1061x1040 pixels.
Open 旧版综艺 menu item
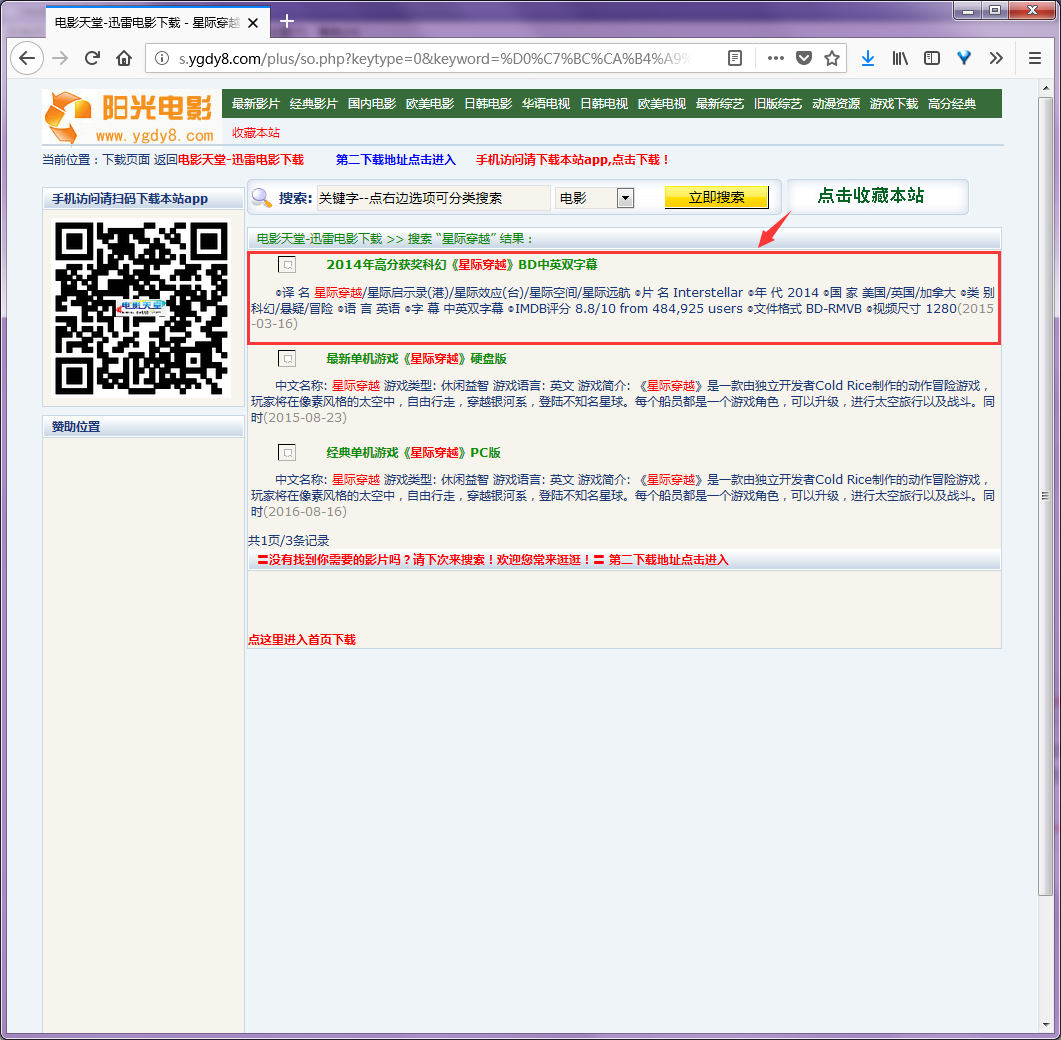click(778, 104)
